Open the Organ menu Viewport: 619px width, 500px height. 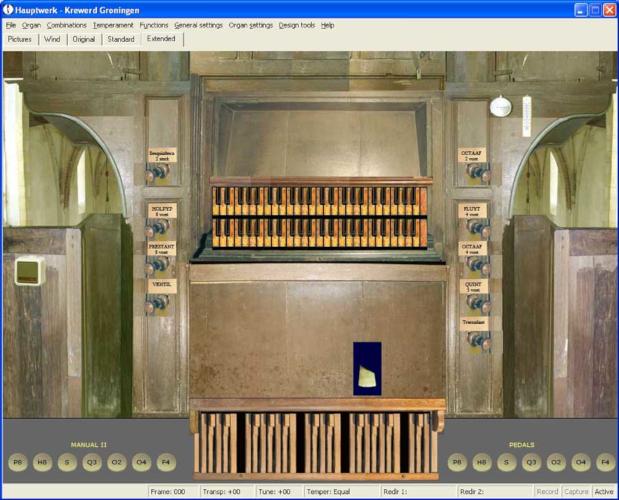(31, 25)
